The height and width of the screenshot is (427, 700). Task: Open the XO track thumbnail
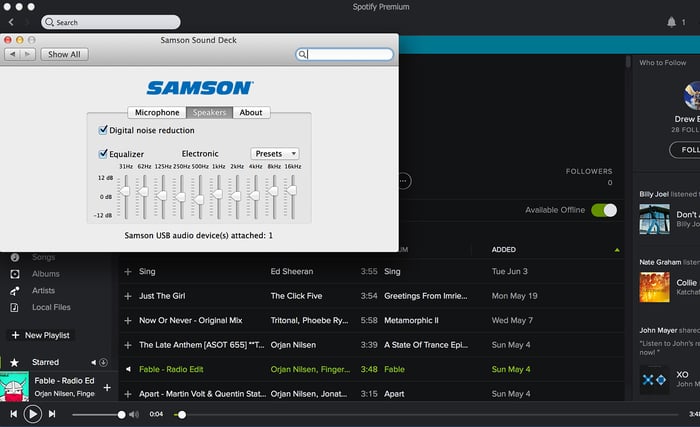tap(654, 380)
